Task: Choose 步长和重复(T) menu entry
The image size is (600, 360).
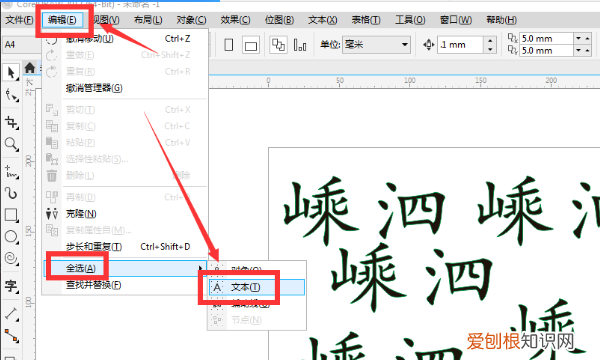Action: point(126,247)
